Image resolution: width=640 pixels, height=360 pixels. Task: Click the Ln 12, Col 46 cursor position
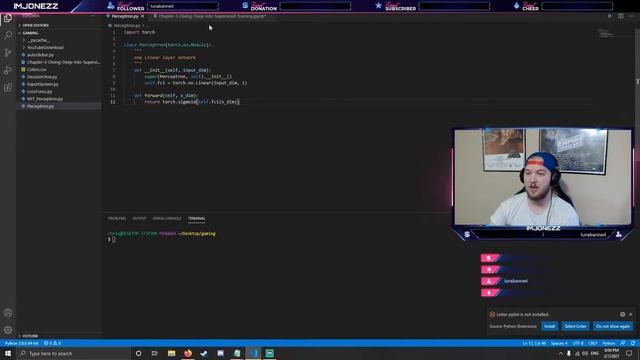[x=534, y=343]
